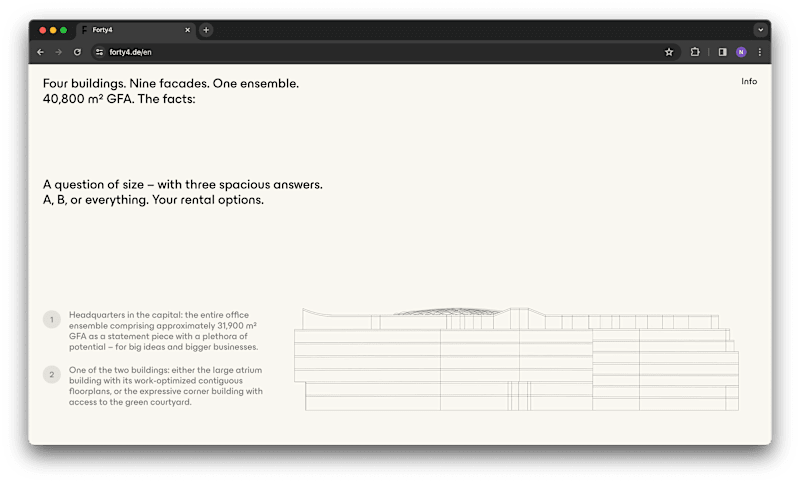This screenshot has width=800, height=483.
Task: Close the Forty4 tab
Action: pyautogui.click(x=187, y=30)
